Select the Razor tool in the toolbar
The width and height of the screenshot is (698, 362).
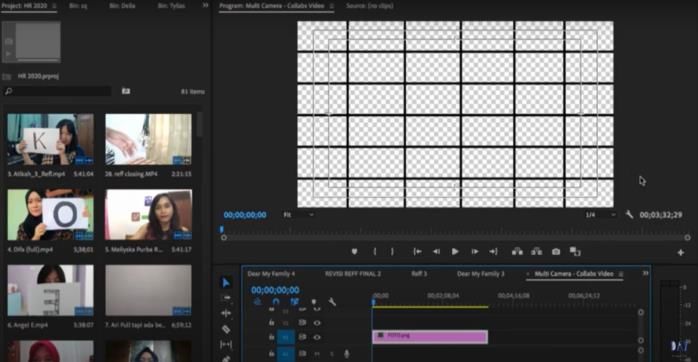coord(226,329)
